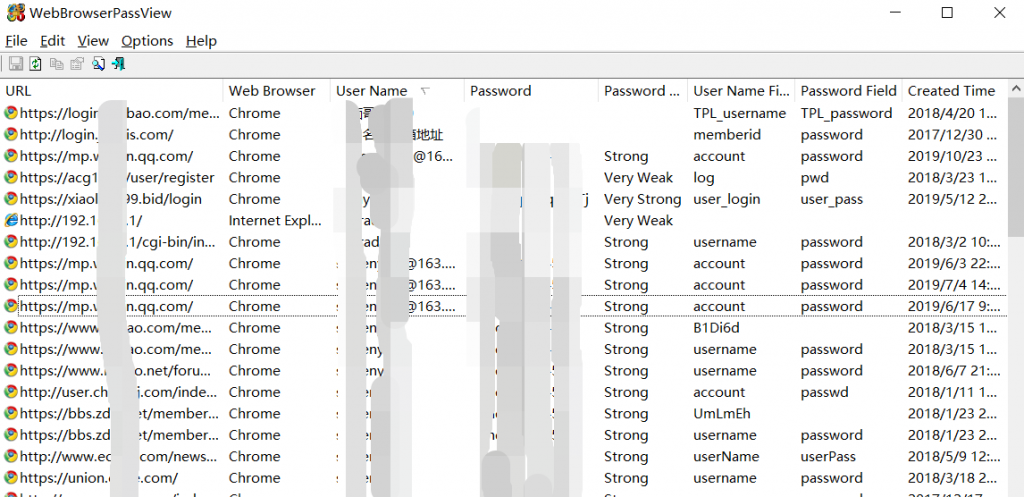This screenshot has width=1024, height=497.
Task: Click the Chrome icon of the memberid row
Action: (10, 135)
